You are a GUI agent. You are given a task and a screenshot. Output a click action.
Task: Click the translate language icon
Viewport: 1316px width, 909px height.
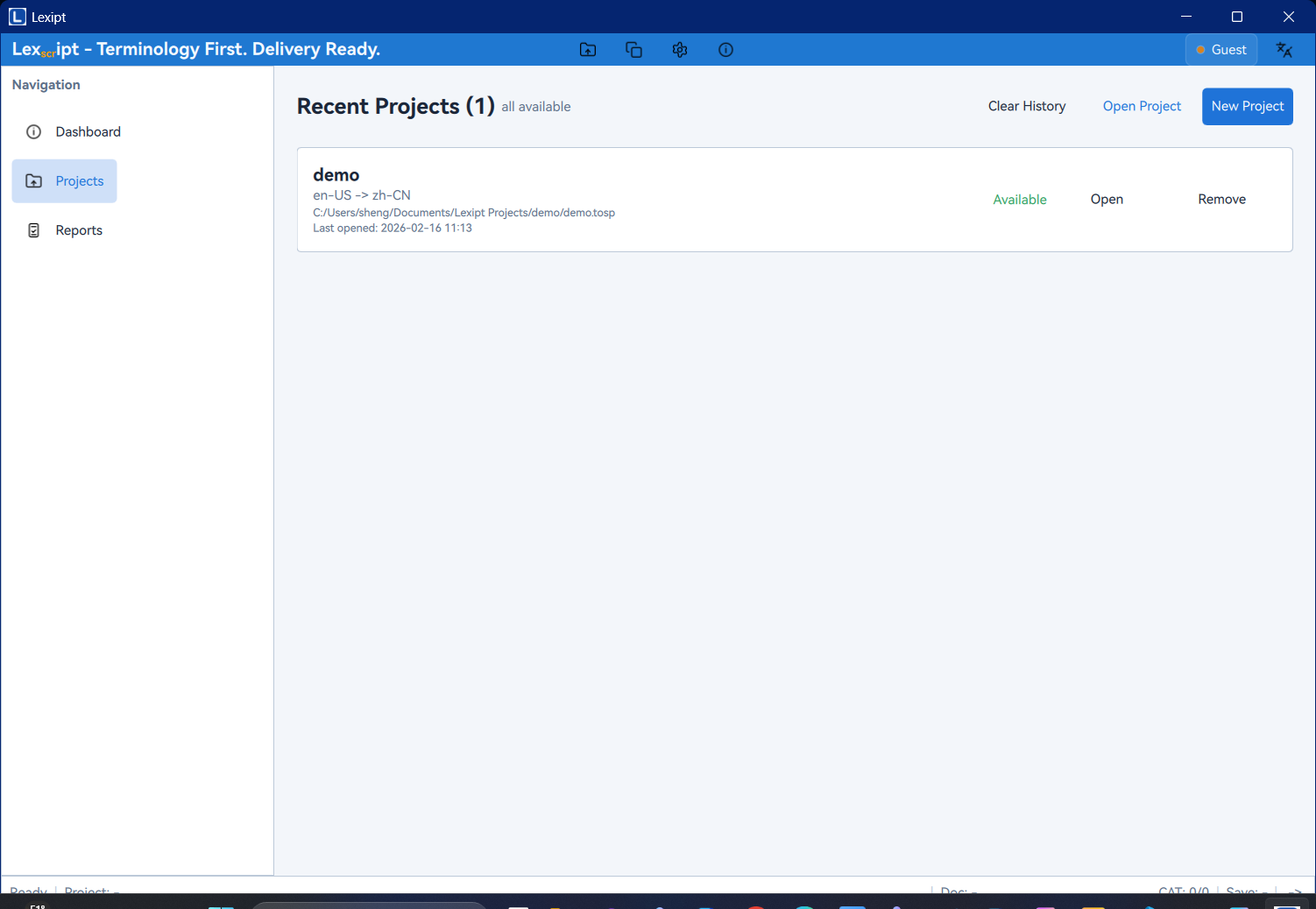click(1284, 50)
